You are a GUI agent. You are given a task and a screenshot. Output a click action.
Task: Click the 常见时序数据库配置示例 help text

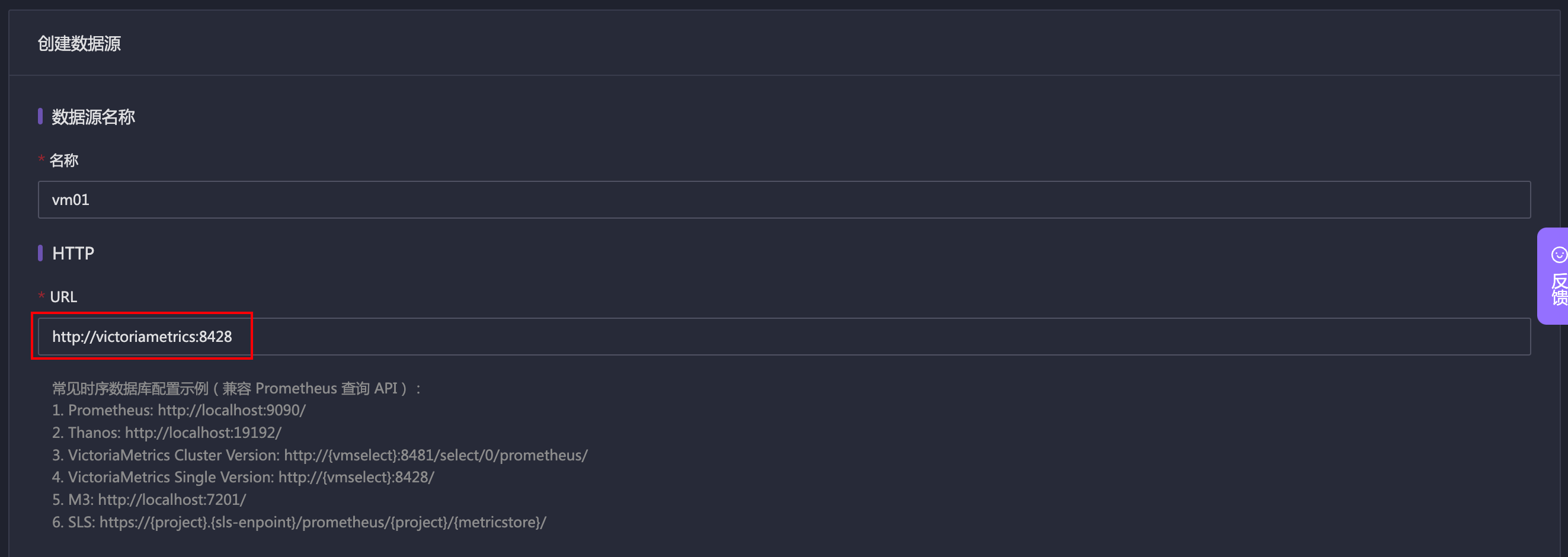click(x=237, y=388)
